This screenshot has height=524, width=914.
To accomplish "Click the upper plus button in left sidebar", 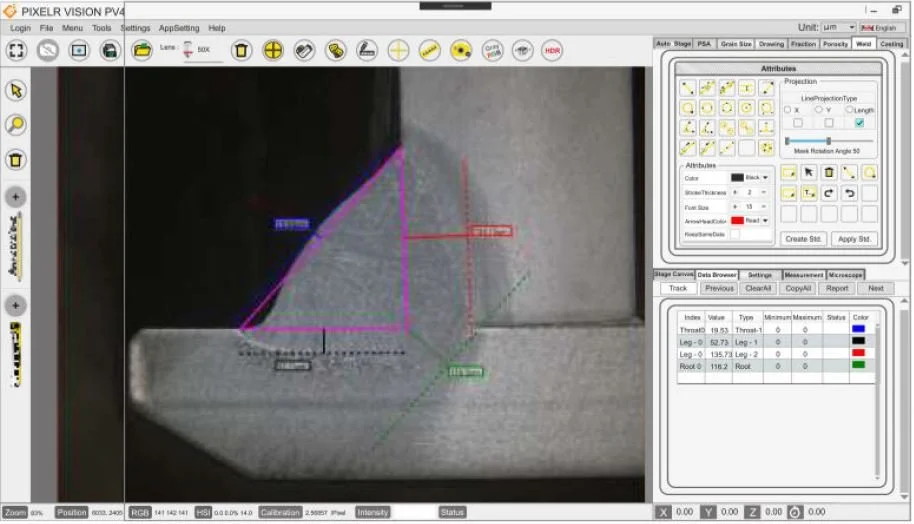I will click(x=16, y=197).
